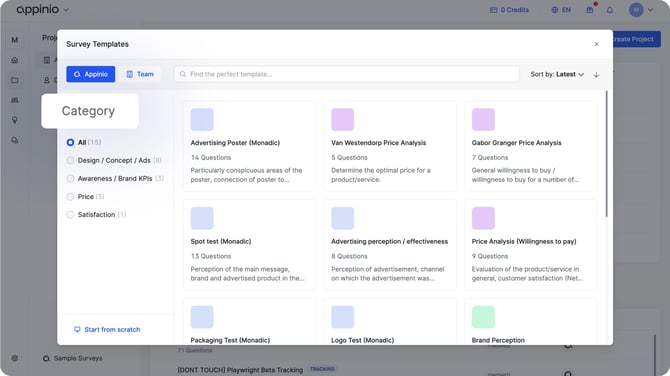Close the Survey Templates dialog
This screenshot has width=670, height=376.
(597, 44)
